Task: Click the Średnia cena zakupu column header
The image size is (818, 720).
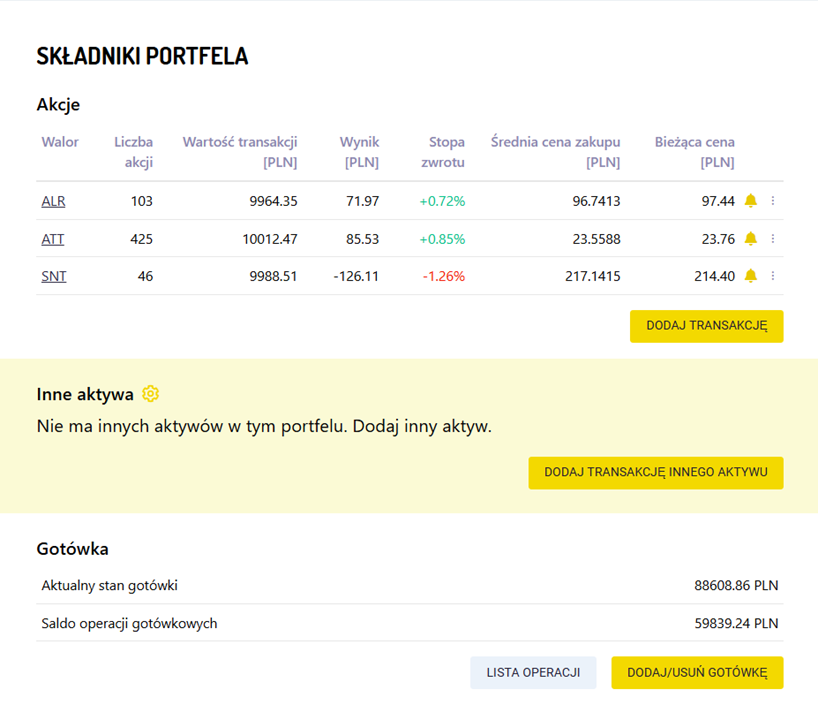Action: tap(555, 152)
